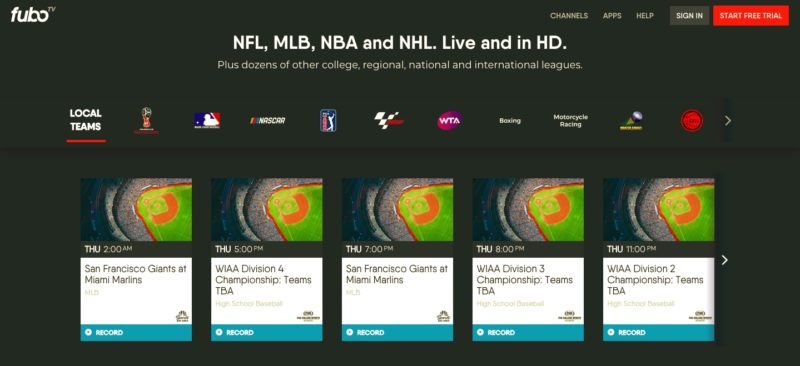
Task: Select the FIFA World Cup league icon
Action: coord(146,120)
